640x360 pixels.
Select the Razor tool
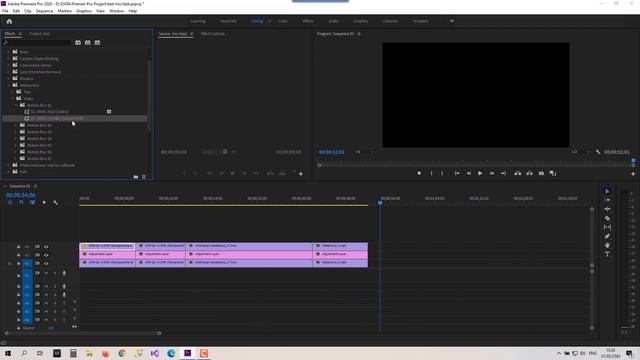point(607,218)
